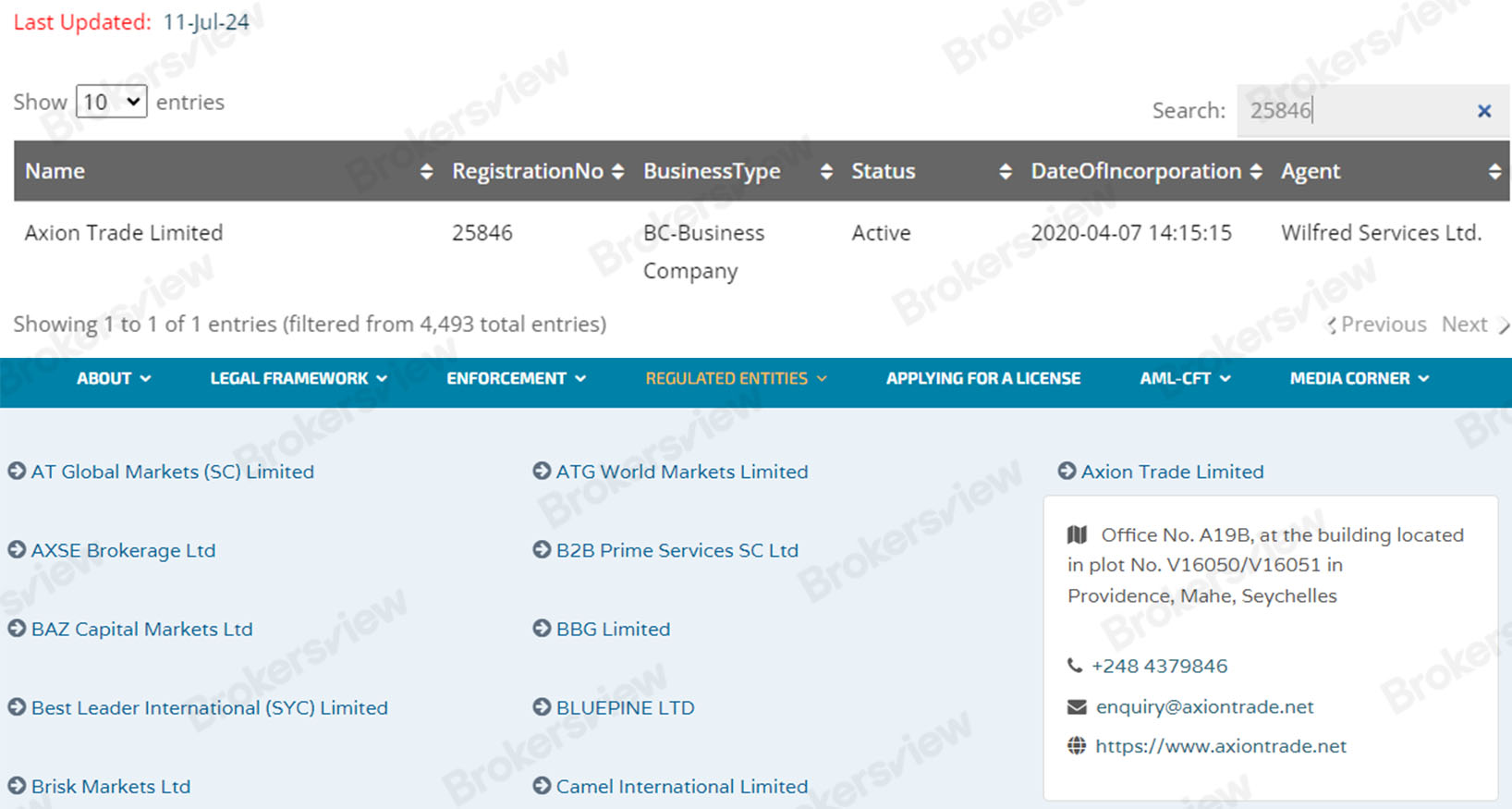Open BBG Limited link
The height and width of the screenshot is (809, 1512).
[614, 629]
